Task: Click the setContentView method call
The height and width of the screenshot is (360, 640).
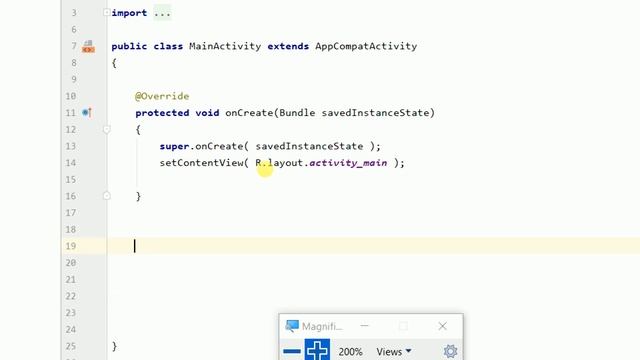Action: click(x=202, y=163)
